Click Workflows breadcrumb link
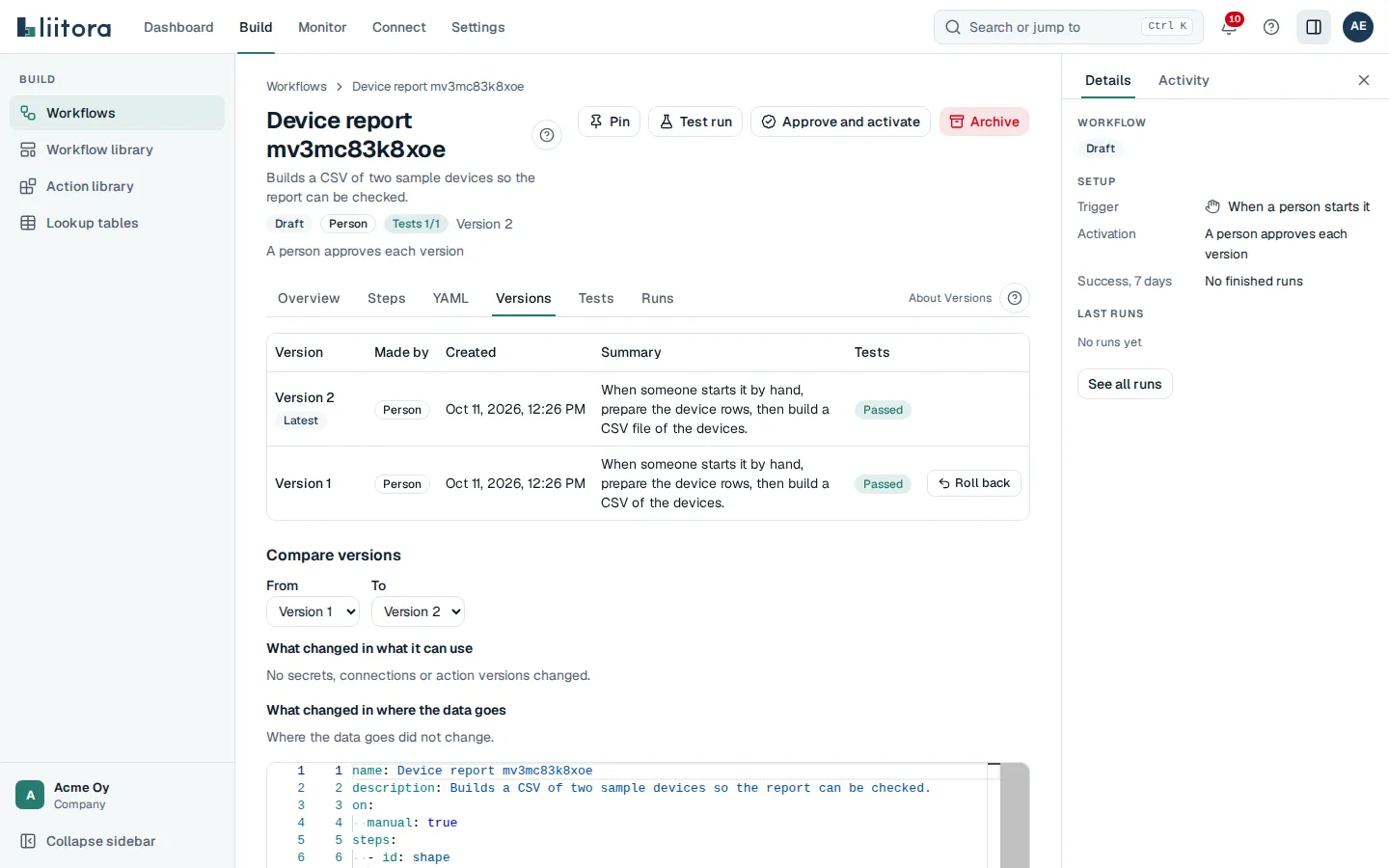1389x868 pixels. coord(296,87)
